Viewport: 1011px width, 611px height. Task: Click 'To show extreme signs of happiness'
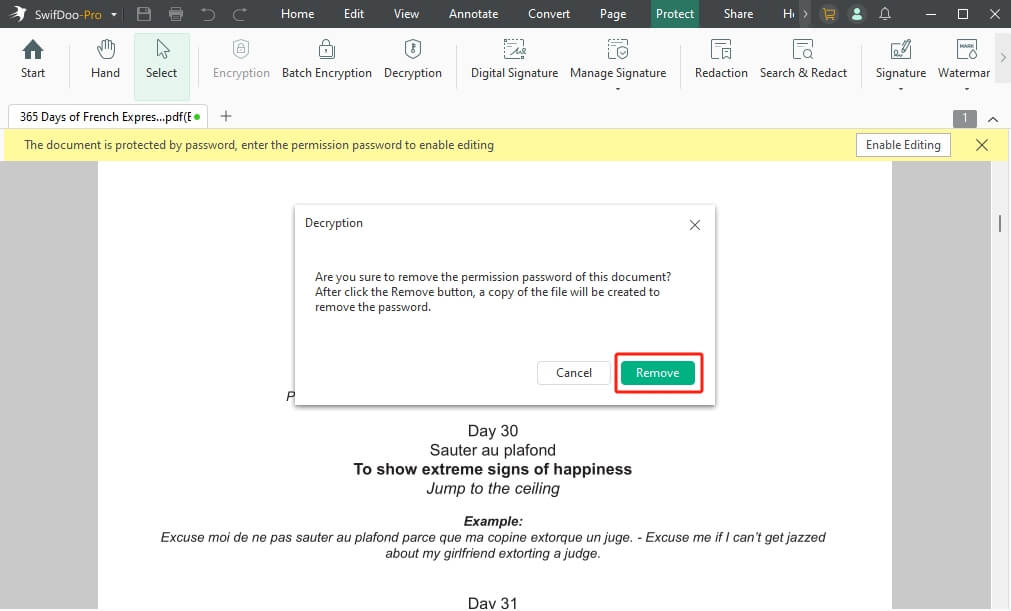pos(493,469)
